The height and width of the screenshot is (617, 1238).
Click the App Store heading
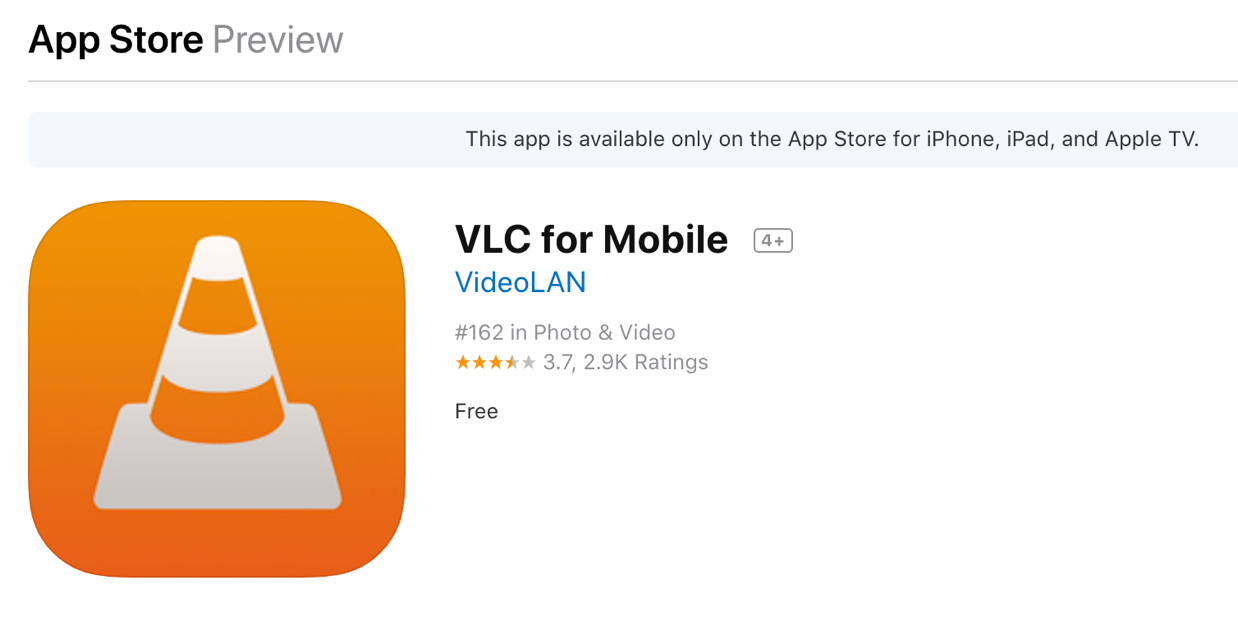coord(116,40)
